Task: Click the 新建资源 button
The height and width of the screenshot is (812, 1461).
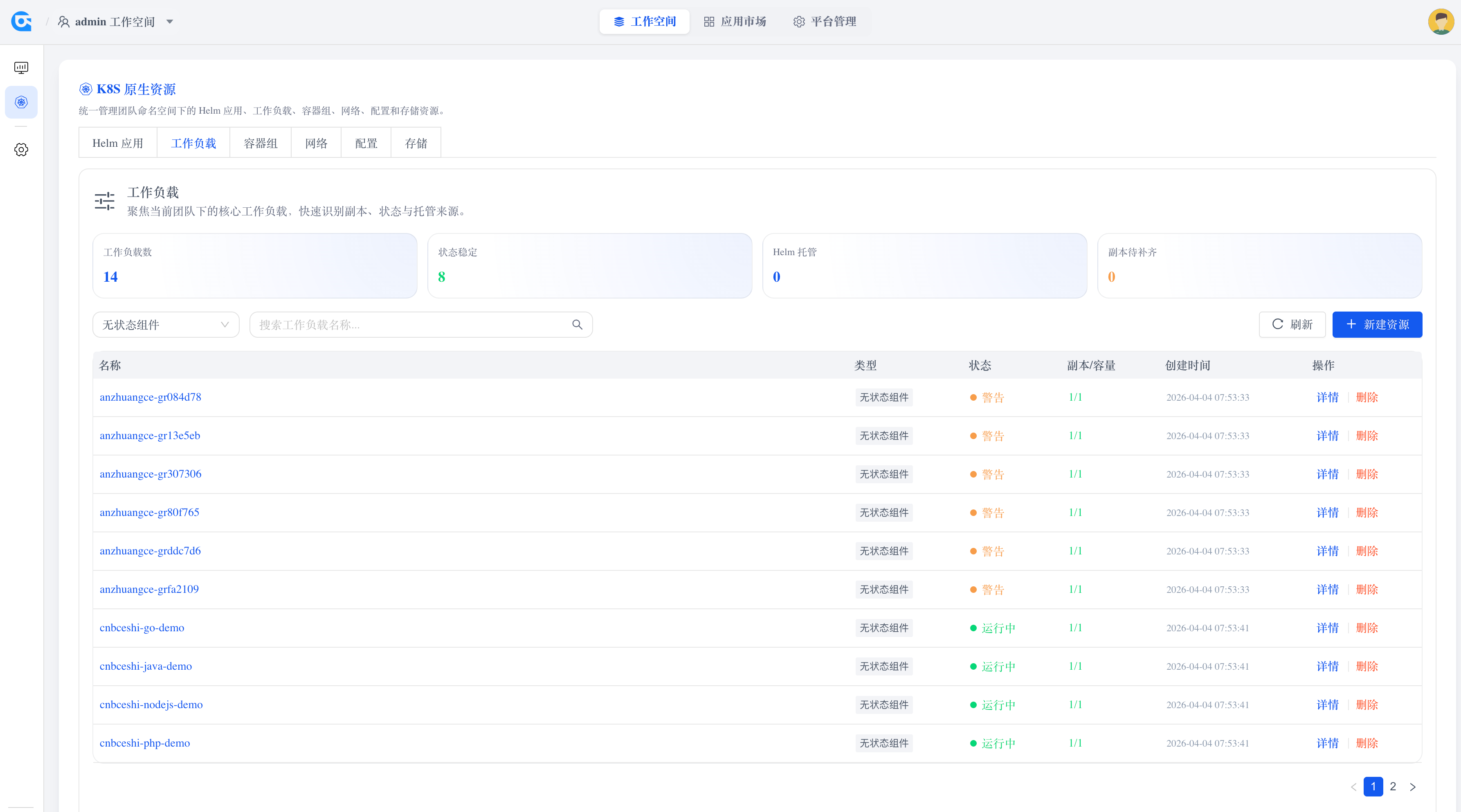Action: (1377, 324)
